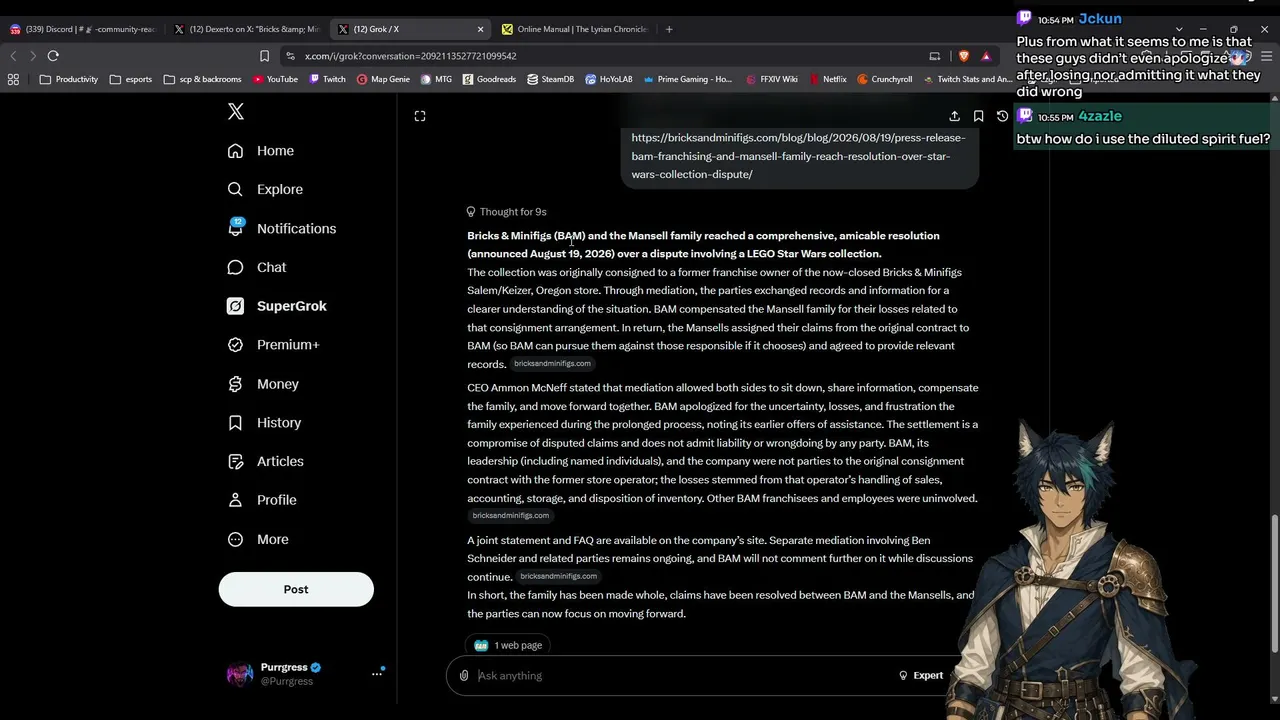This screenshot has height=720, width=1280.
Task: Open a new browser tab
Action: 669,29
